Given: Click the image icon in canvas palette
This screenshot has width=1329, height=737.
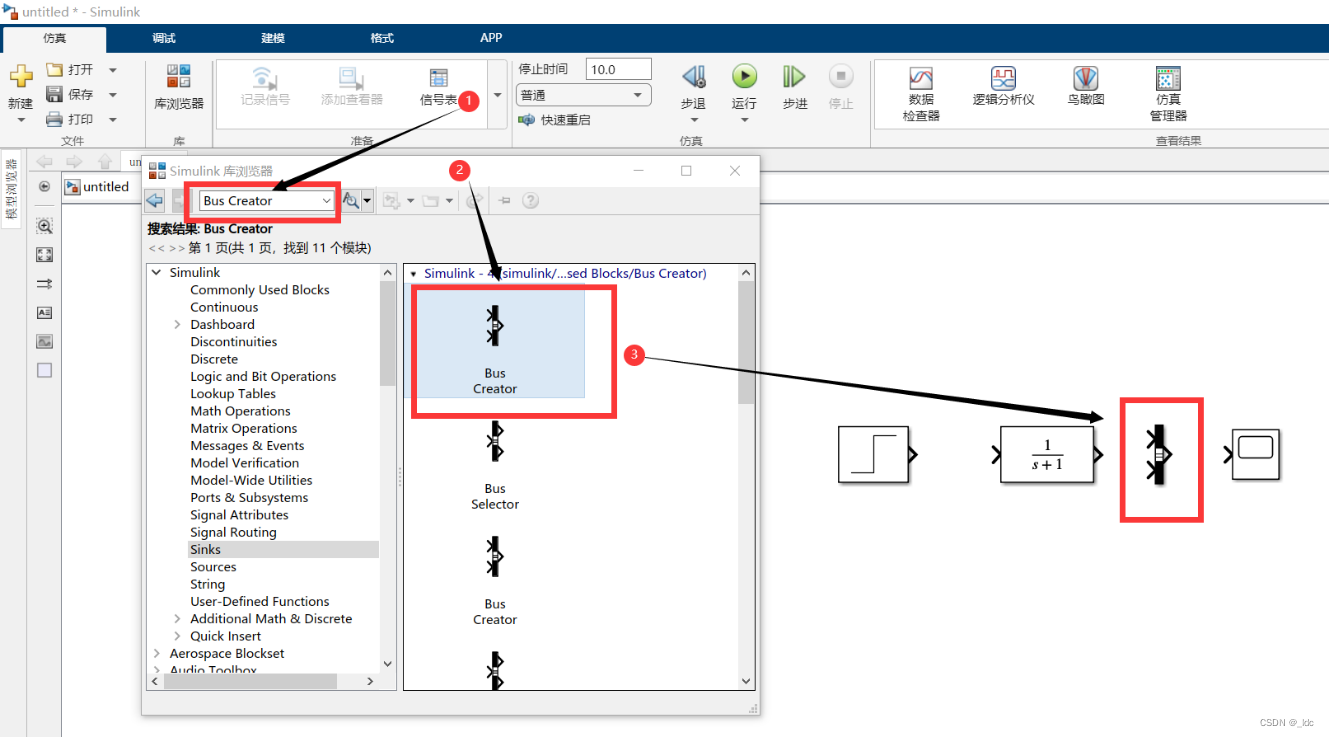Looking at the screenshot, I should (x=44, y=342).
